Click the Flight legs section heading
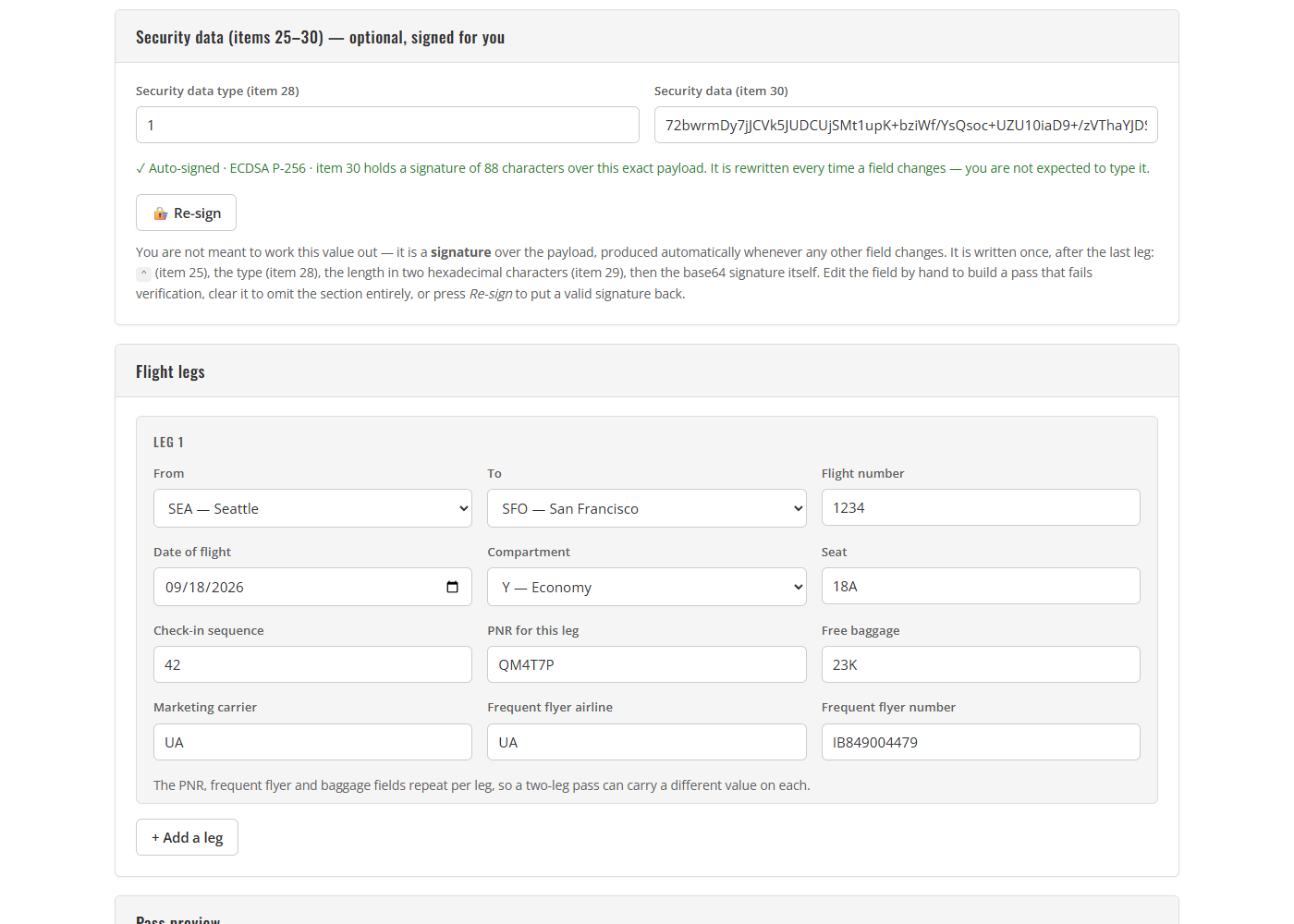 (x=170, y=371)
